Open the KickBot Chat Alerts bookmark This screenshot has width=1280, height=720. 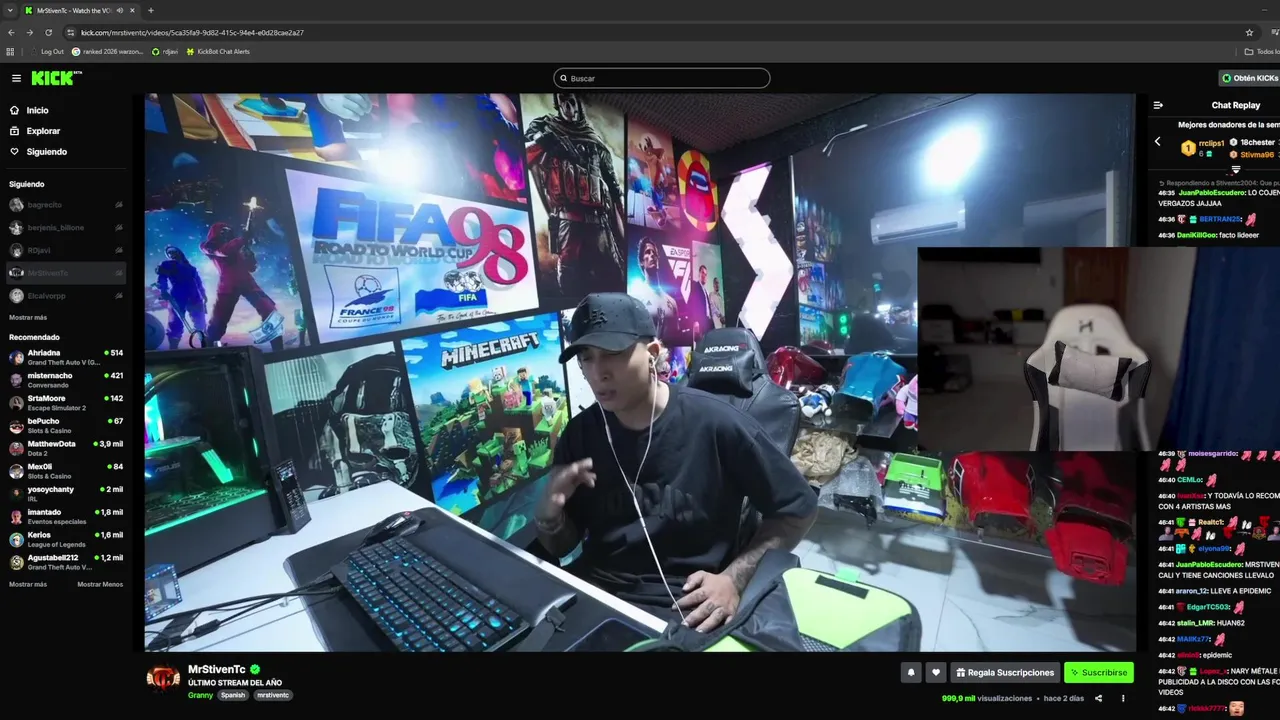pyautogui.click(x=218, y=51)
